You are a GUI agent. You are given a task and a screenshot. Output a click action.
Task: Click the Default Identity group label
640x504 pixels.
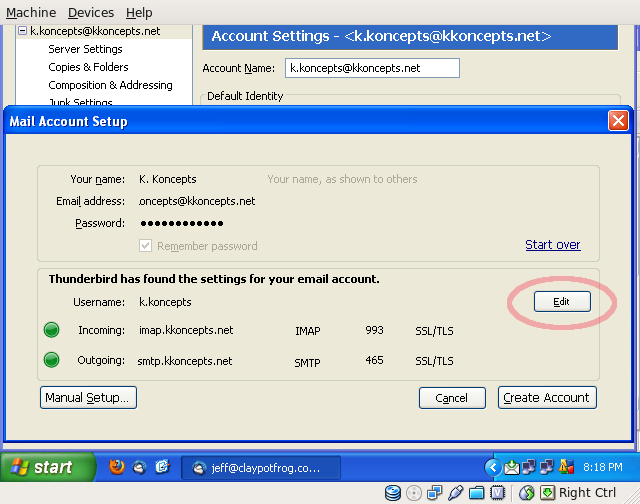(x=245, y=96)
